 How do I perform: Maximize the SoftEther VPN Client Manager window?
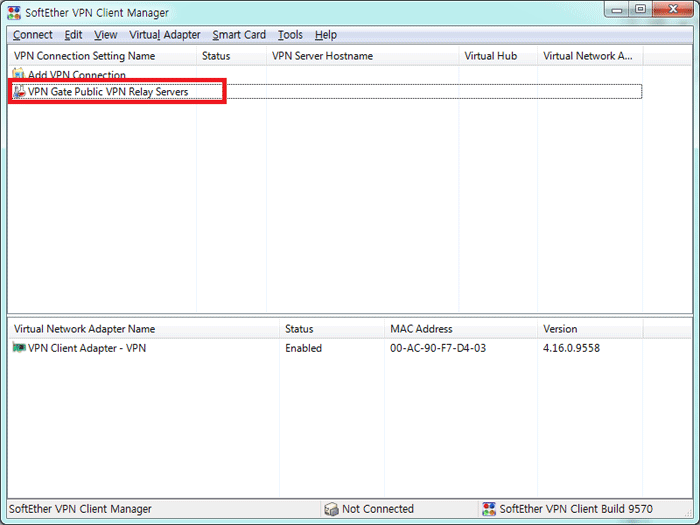click(x=640, y=9)
